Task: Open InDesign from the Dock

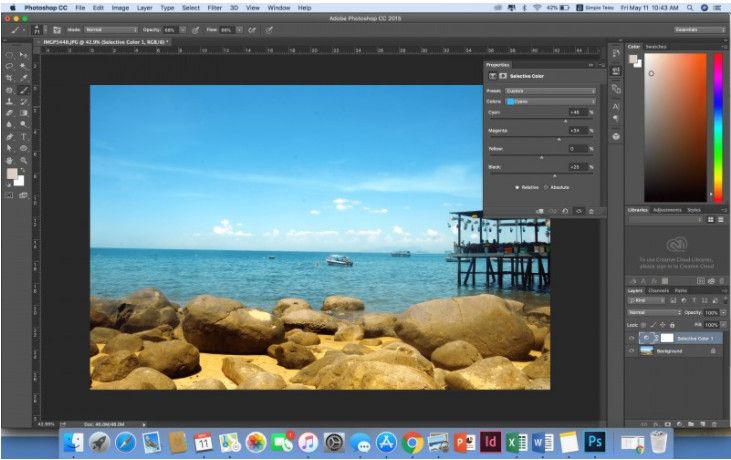Action: 490,442
